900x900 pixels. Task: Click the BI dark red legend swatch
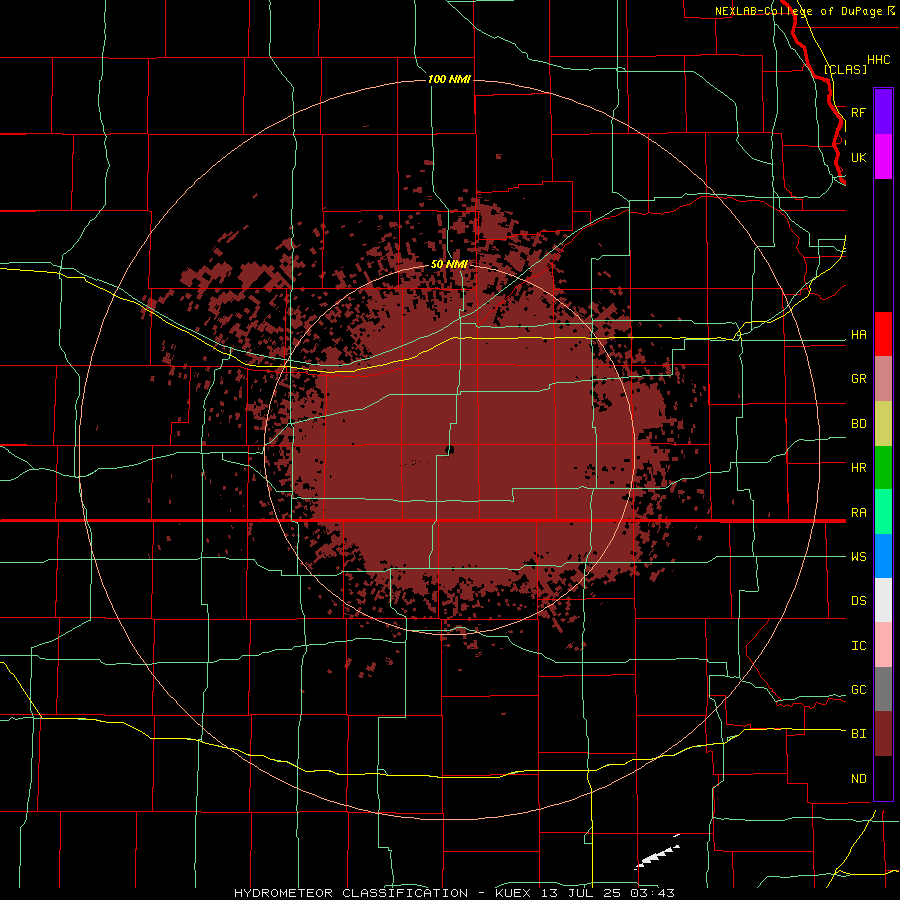[x=883, y=734]
